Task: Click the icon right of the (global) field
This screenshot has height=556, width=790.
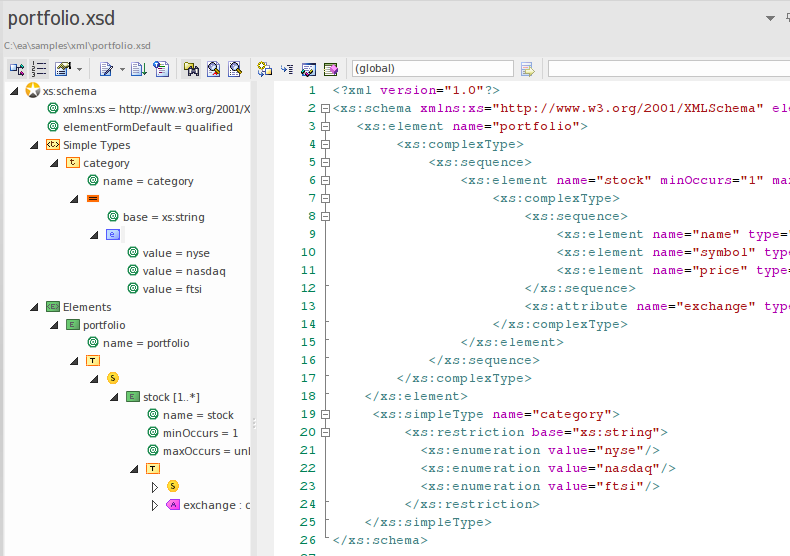Action: (x=528, y=69)
